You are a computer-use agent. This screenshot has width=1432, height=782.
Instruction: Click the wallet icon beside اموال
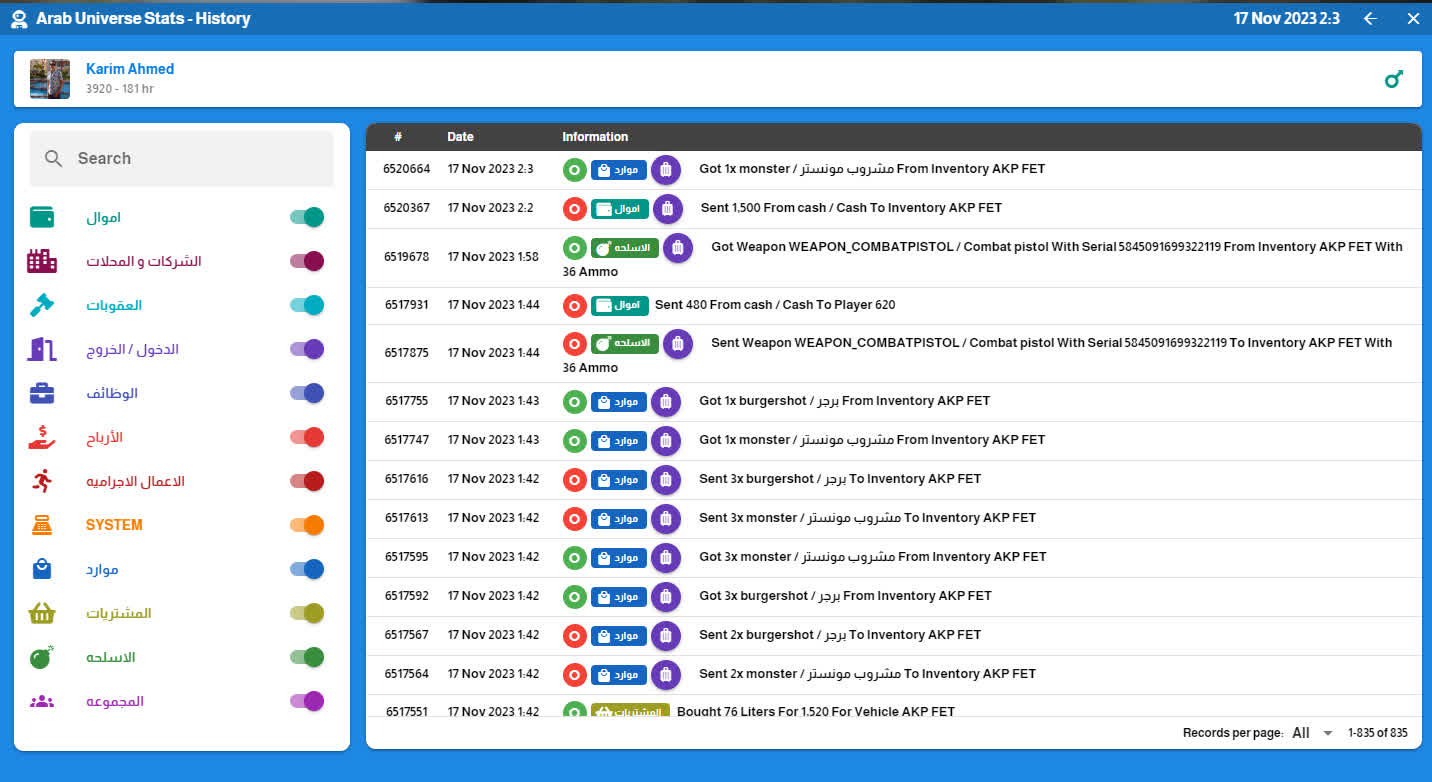[x=42, y=217]
